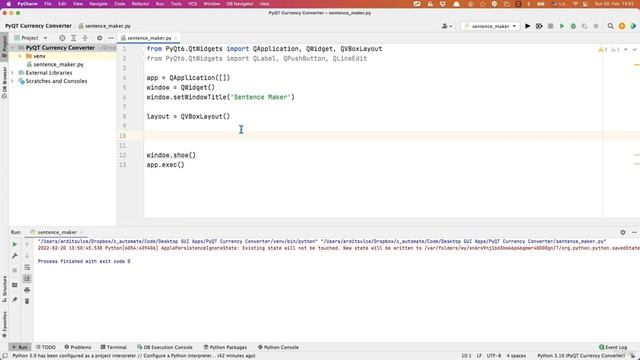The width and height of the screenshot is (640, 360).
Task: Open LF line separator selector
Action: pyautogui.click(x=479, y=356)
